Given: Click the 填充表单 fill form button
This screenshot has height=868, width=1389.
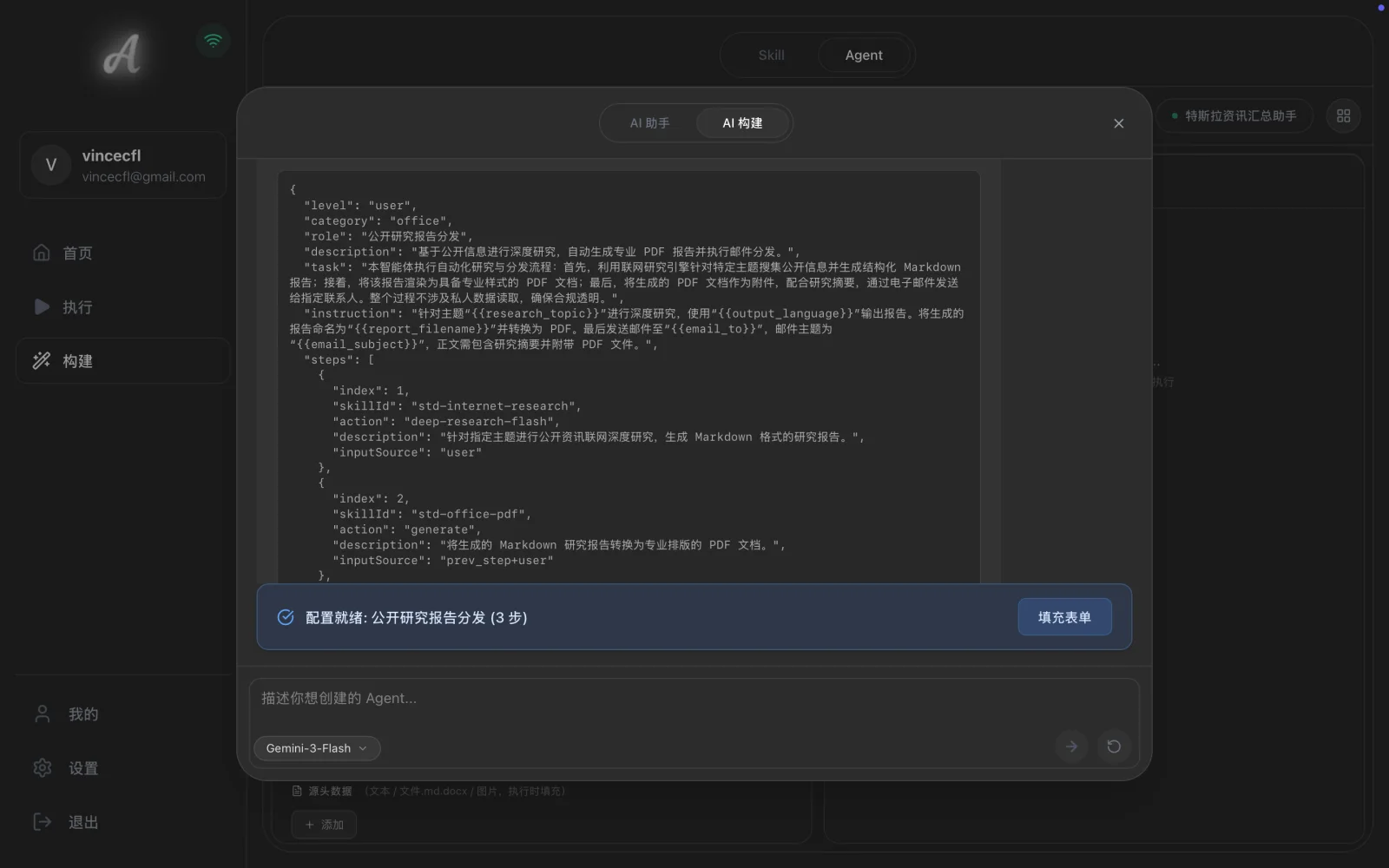Looking at the screenshot, I should coord(1064,617).
